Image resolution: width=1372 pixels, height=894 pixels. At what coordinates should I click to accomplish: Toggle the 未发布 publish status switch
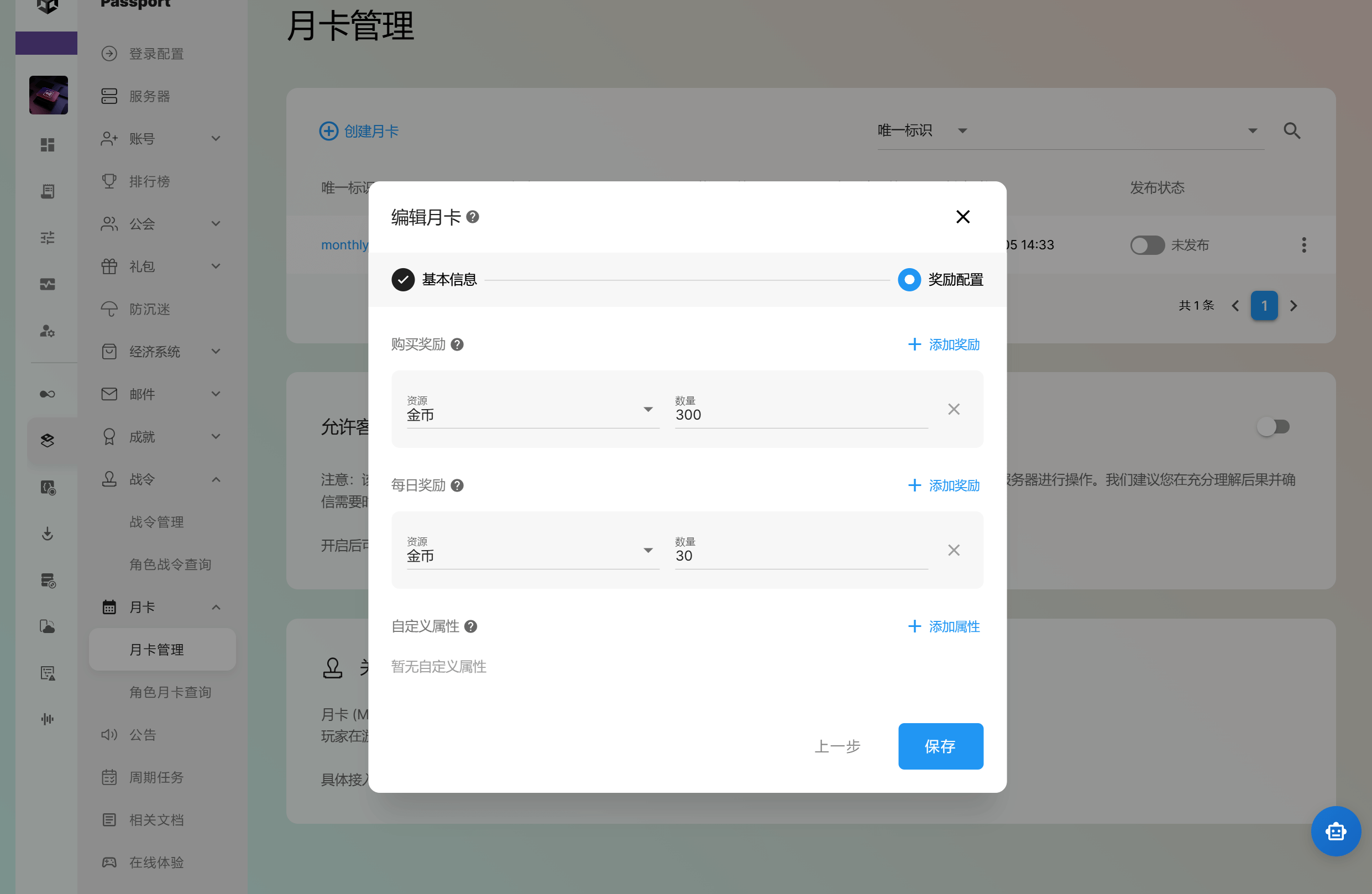1146,245
